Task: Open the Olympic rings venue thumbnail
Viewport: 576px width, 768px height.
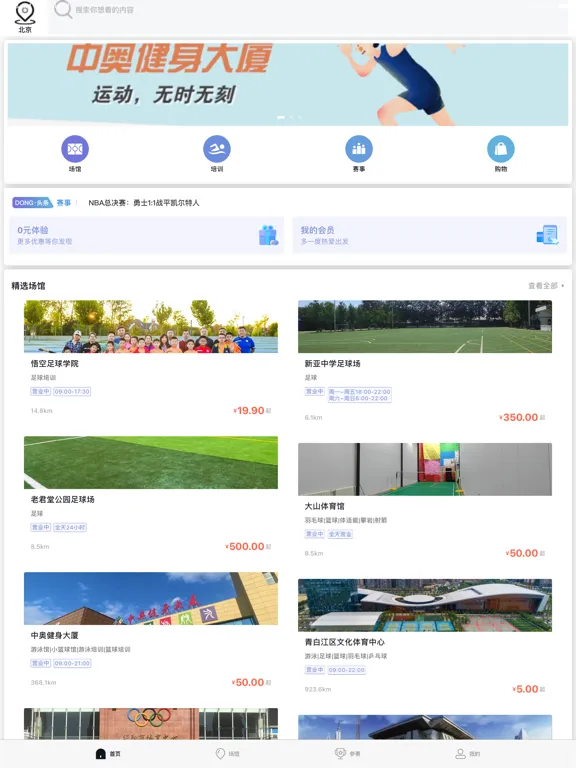Action: [151, 724]
